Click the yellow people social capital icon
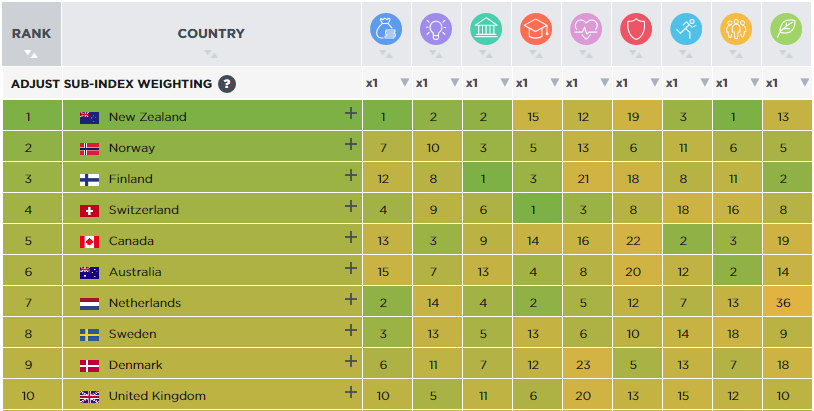The width and height of the screenshot is (814, 411). pyautogui.click(x=736, y=29)
